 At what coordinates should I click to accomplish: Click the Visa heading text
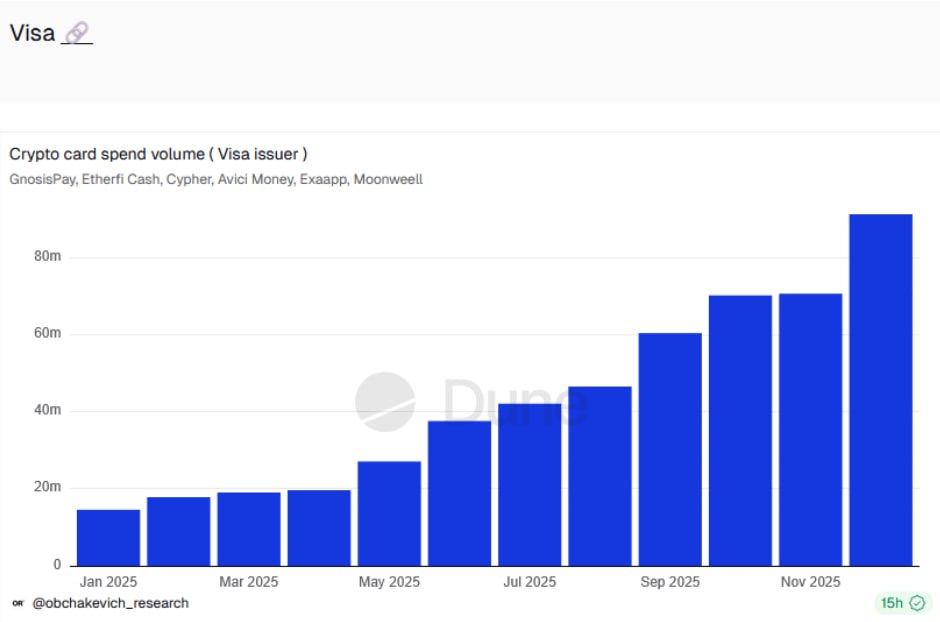pos(32,33)
